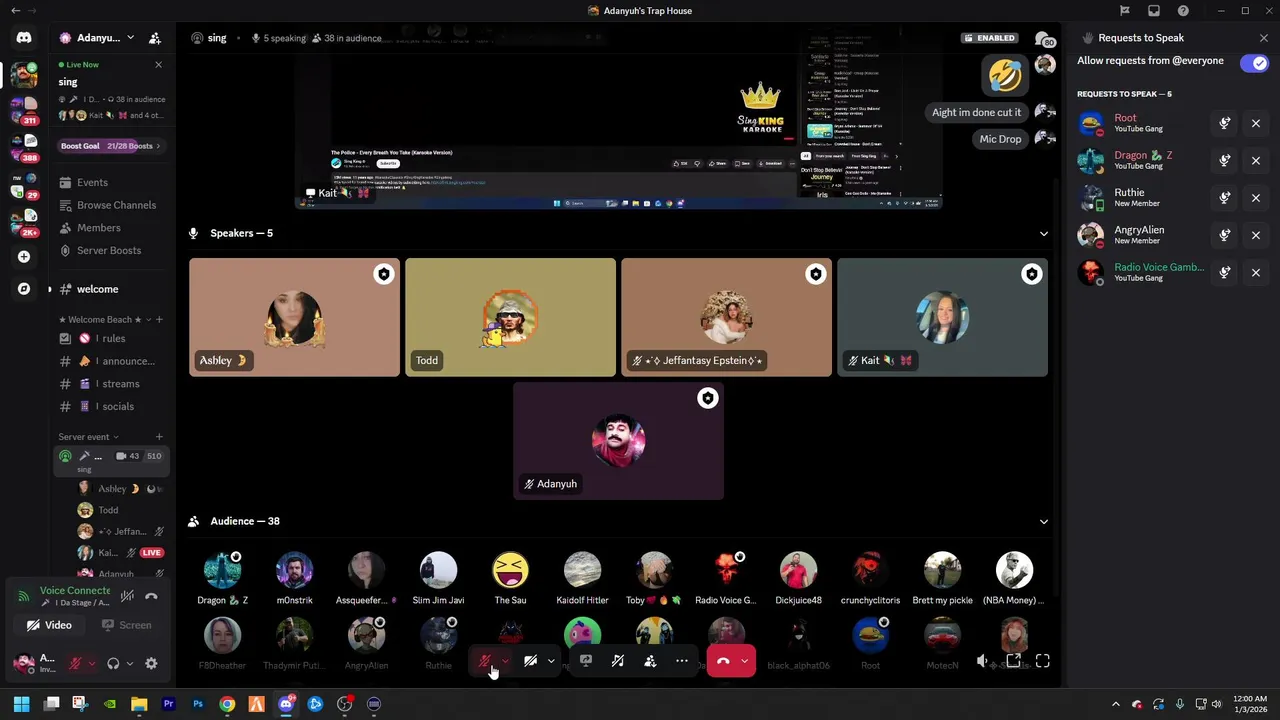Dismiss the Live Now stage banner

coord(158,65)
